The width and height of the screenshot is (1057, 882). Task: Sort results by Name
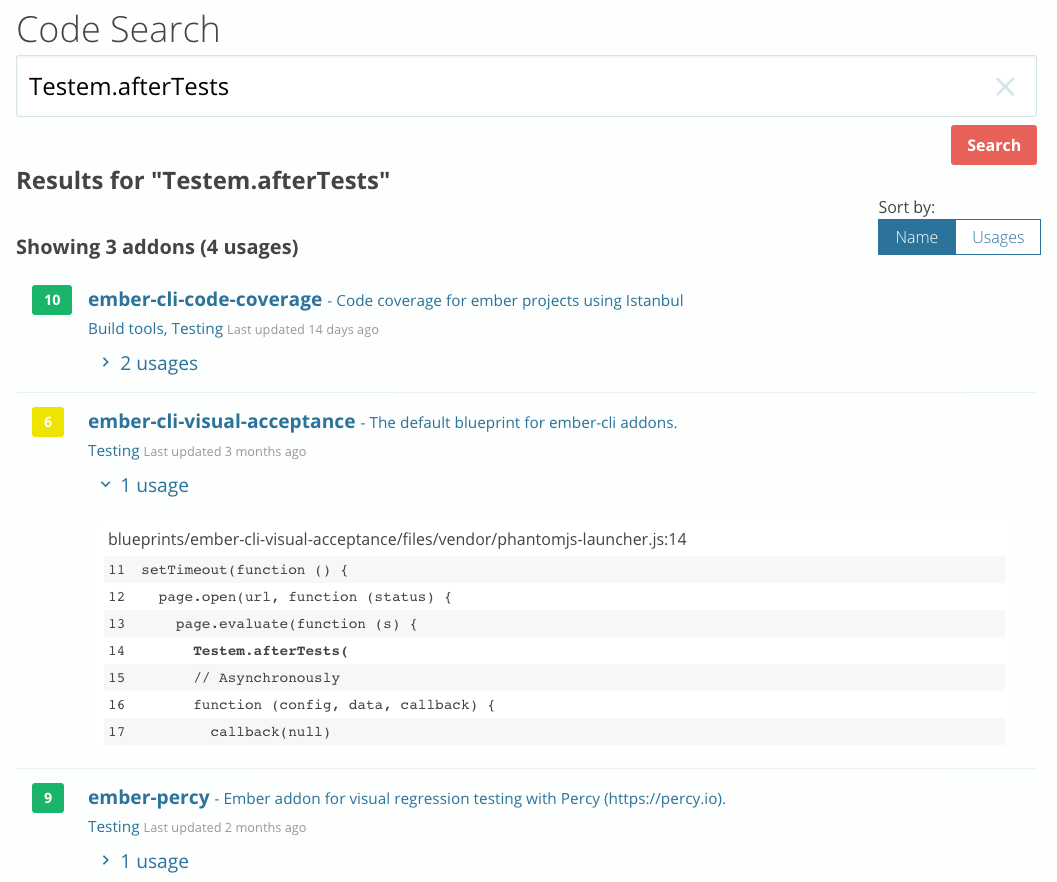[916, 237]
